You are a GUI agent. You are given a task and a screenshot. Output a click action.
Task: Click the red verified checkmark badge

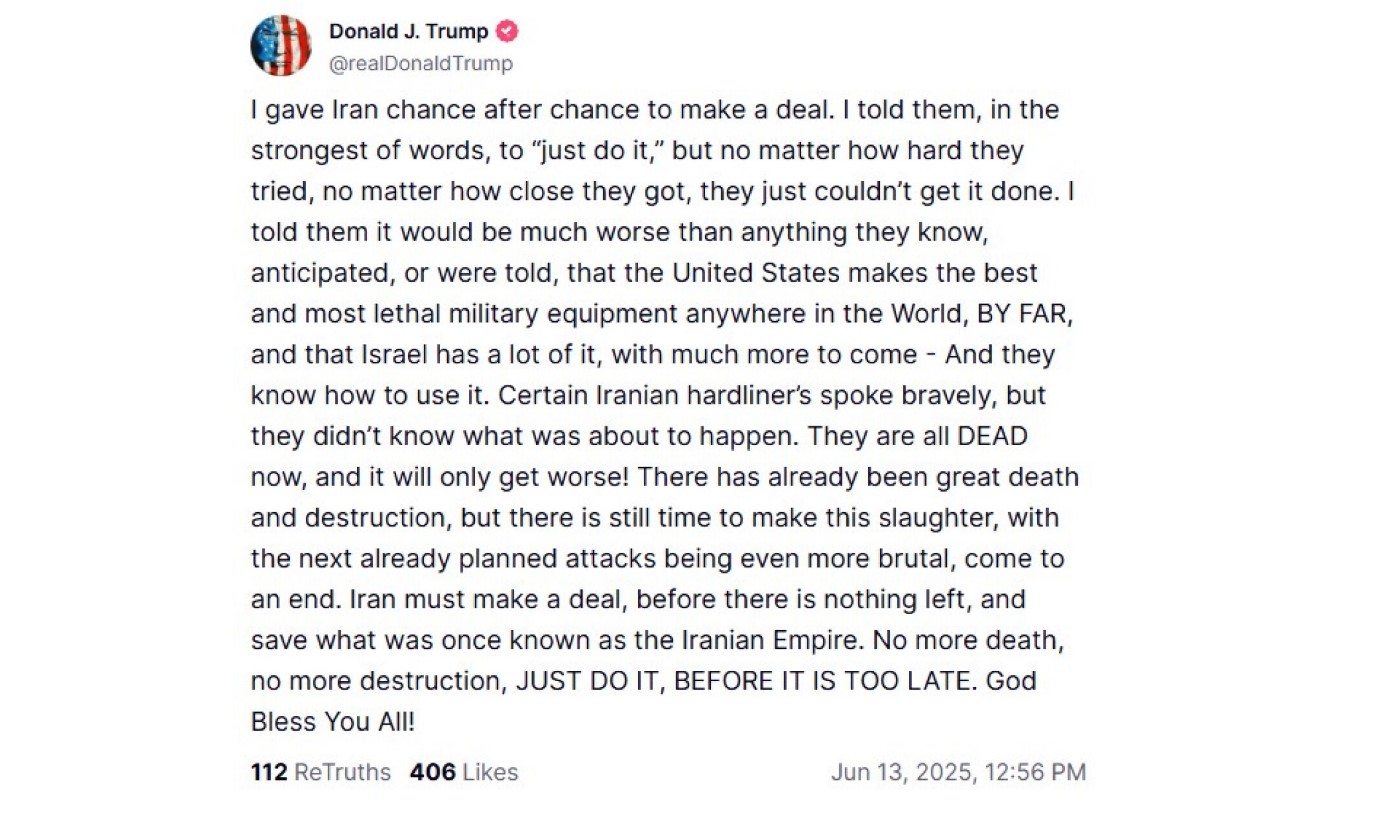point(507,31)
